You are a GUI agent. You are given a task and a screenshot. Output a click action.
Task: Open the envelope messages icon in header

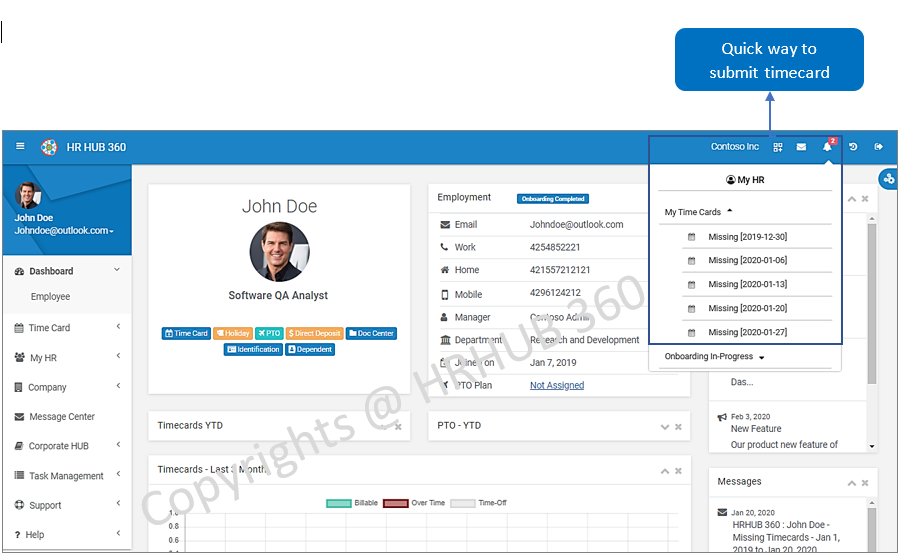pyautogui.click(x=801, y=147)
